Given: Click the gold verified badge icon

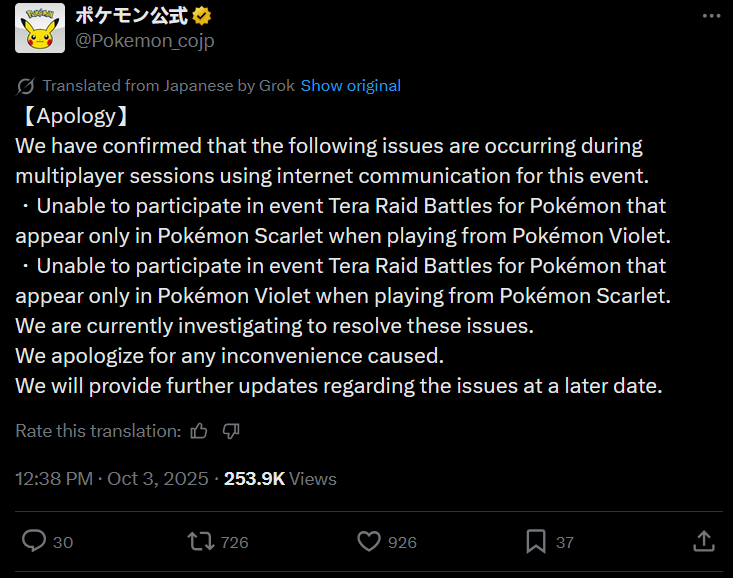Looking at the screenshot, I should (x=200, y=17).
